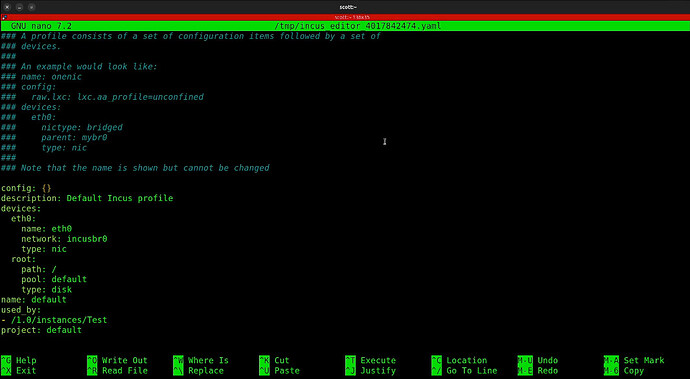The image size is (690, 379).
Task: Click the red terminal tab title bar
Action: (x=345, y=17)
